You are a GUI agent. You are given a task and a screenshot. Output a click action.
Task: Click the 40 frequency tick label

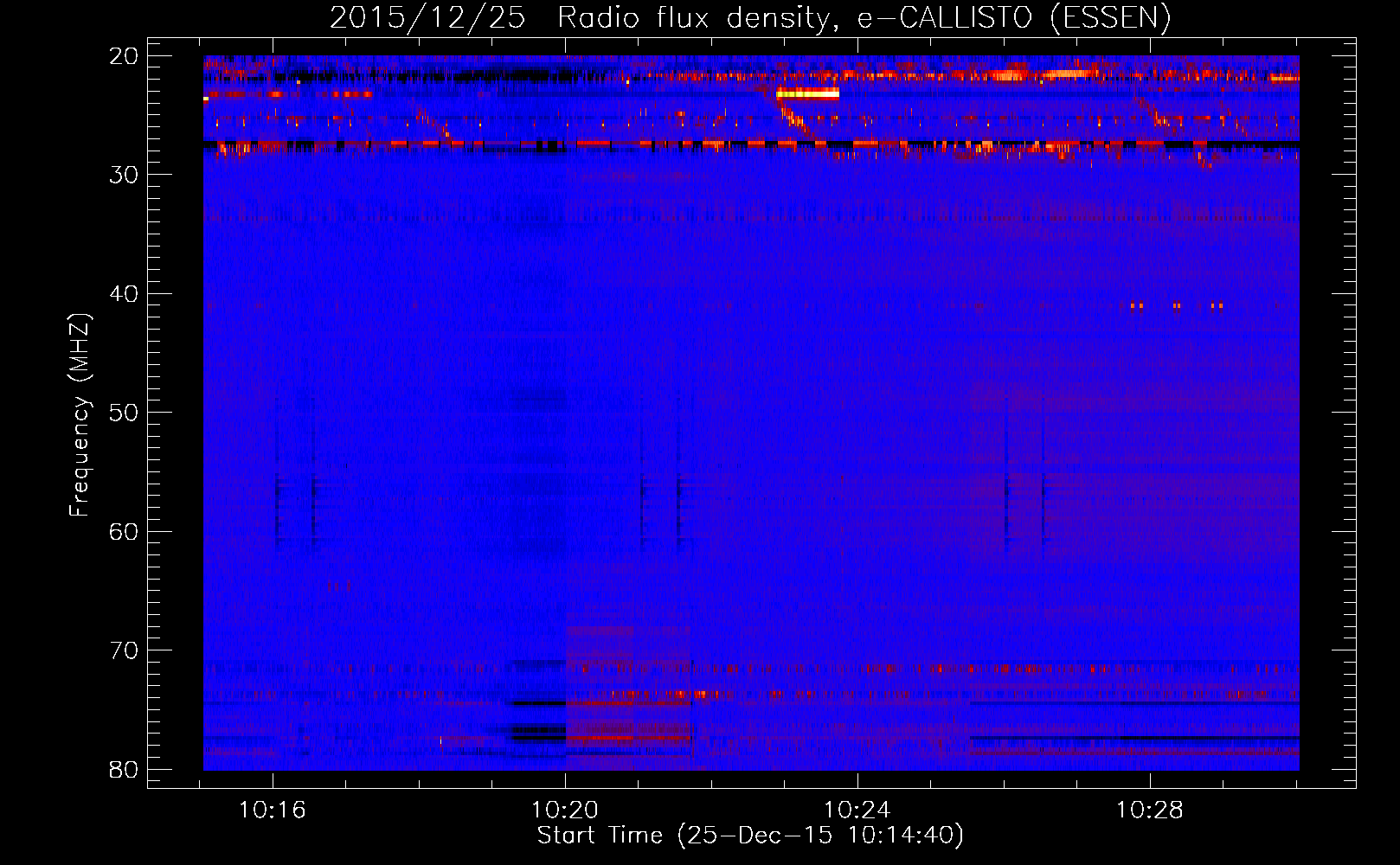pyautogui.click(x=125, y=294)
